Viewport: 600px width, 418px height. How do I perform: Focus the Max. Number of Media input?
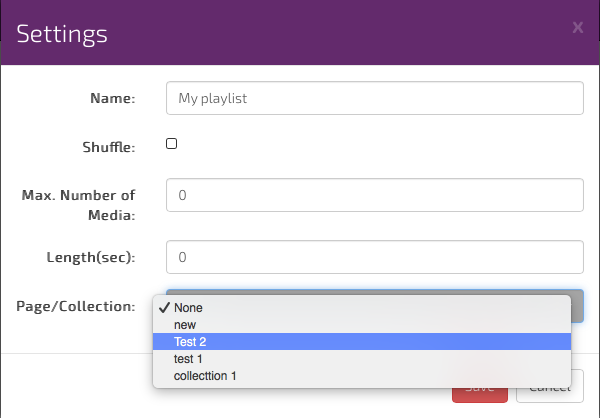coord(374,196)
